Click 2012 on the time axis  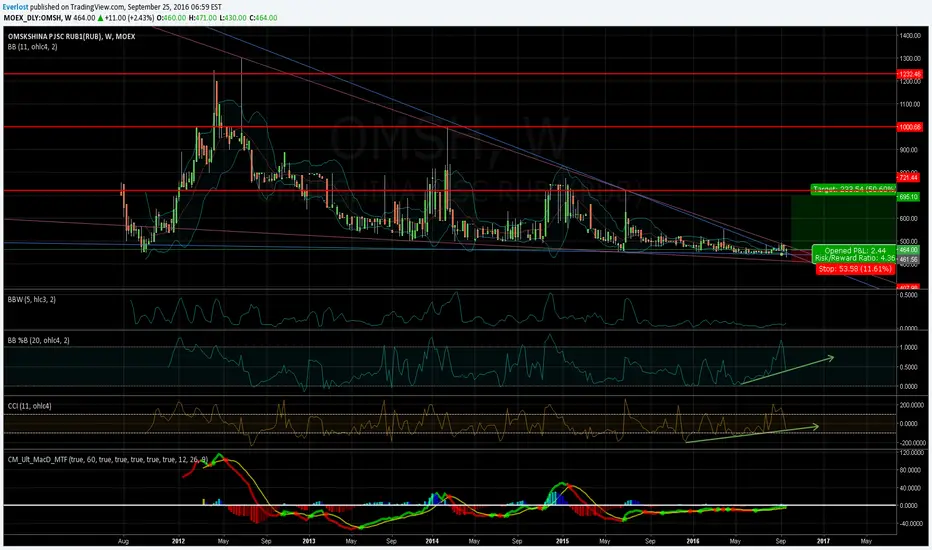tap(178, 541)
